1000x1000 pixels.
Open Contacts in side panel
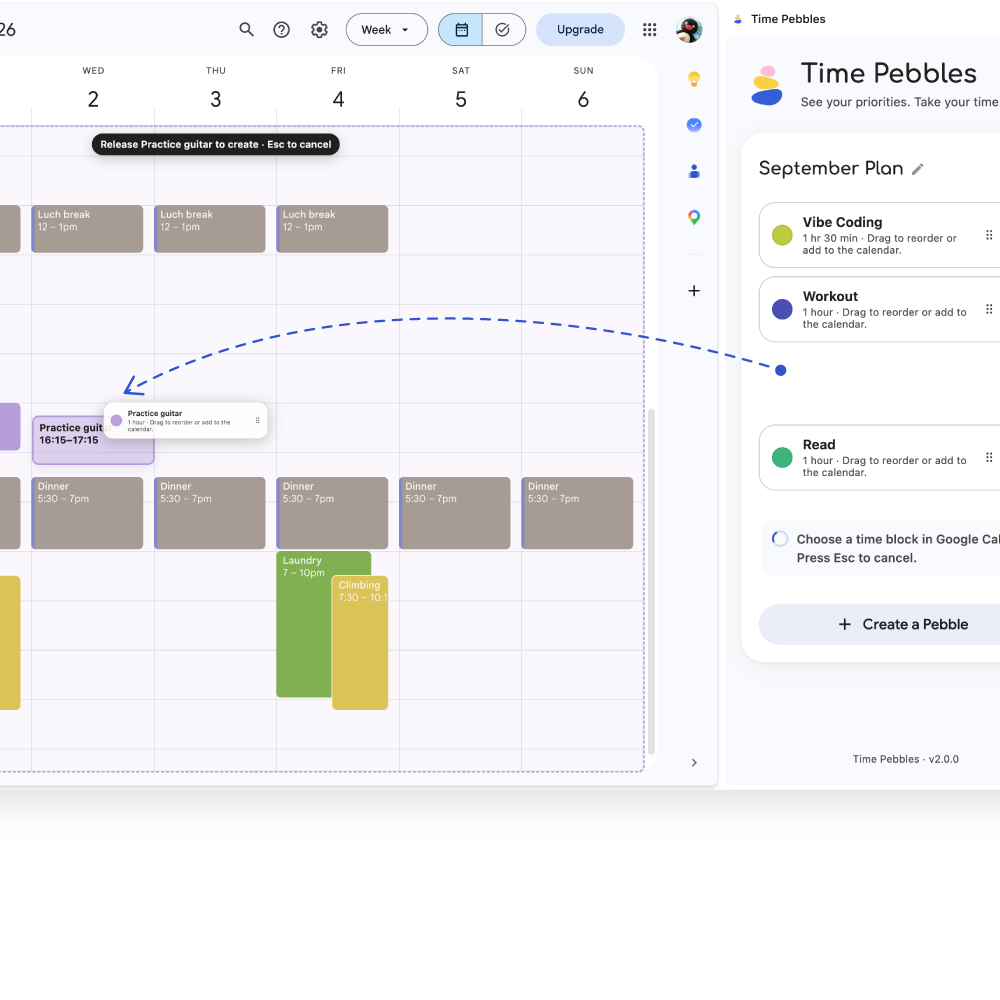pyautogui.click(x=694, y=171)
